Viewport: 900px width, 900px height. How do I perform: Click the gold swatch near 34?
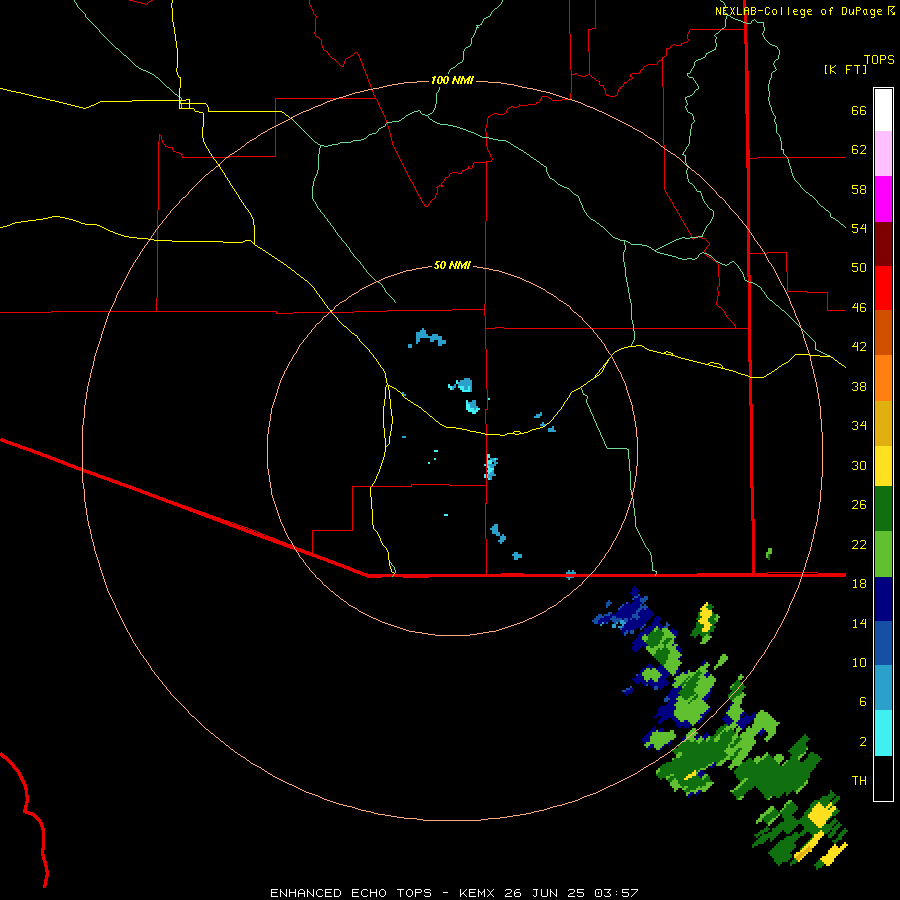pyautogui.click(x=883, y=423)
